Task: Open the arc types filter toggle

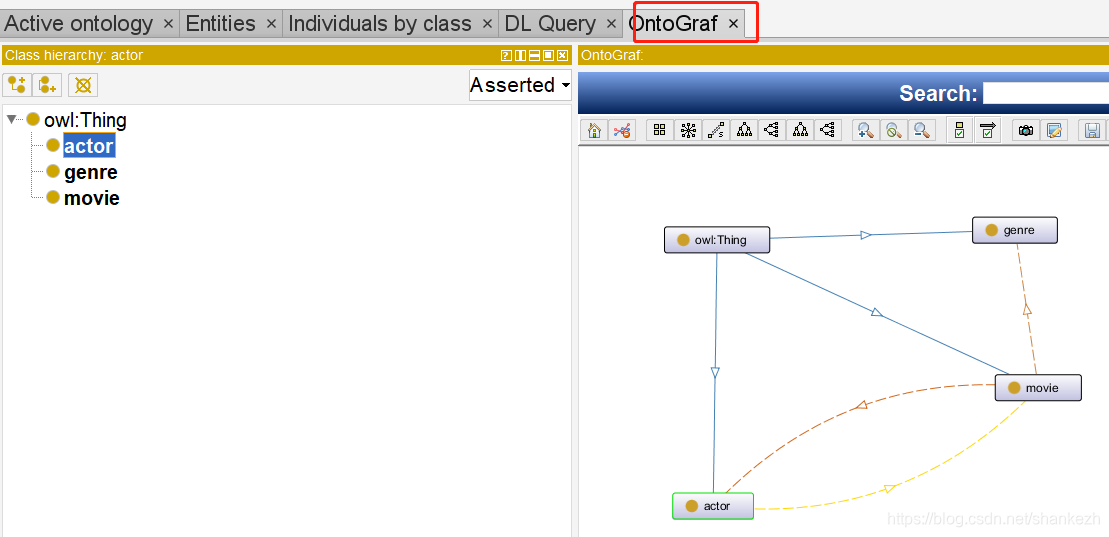Action: point(987,130)
